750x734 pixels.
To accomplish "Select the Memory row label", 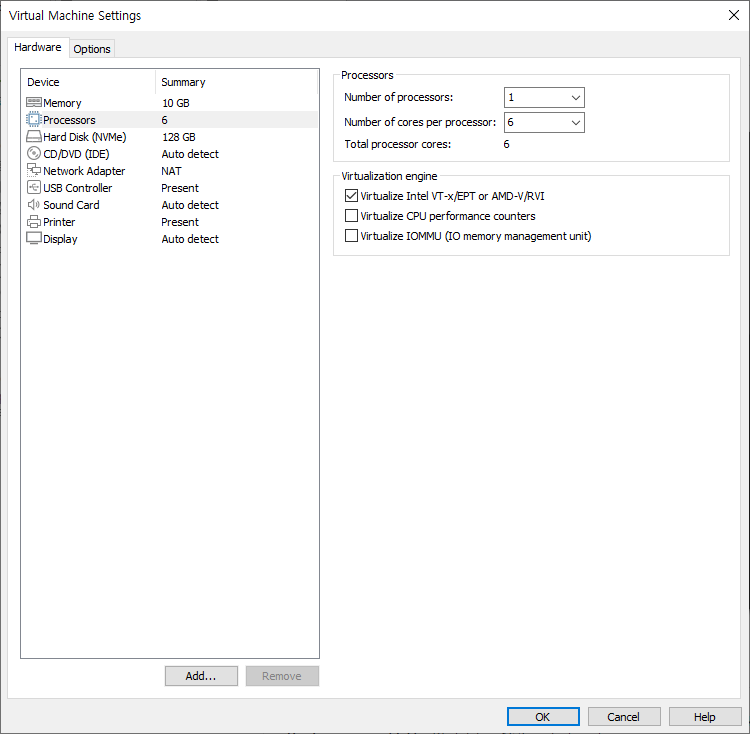I will click(x=62, y=103).
